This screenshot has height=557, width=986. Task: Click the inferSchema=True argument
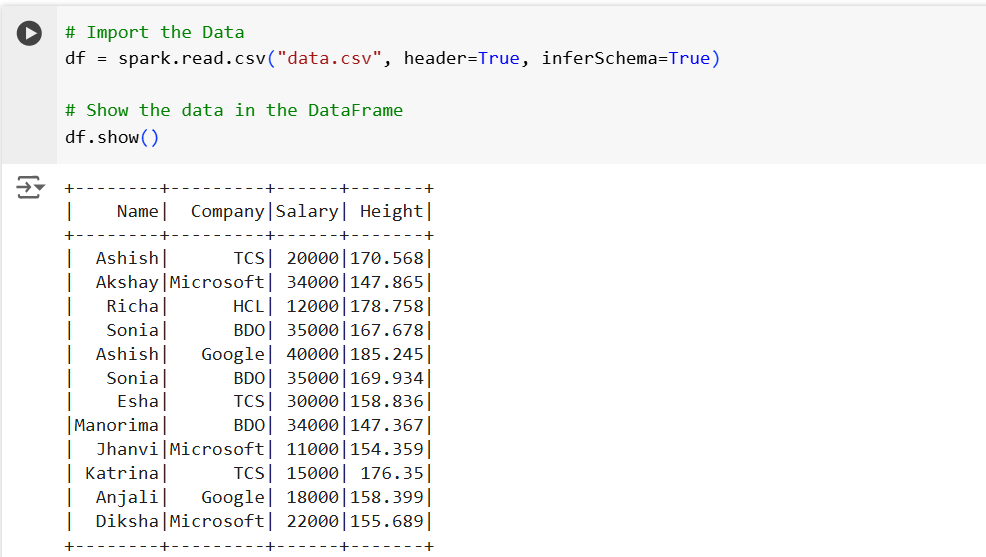625,58
